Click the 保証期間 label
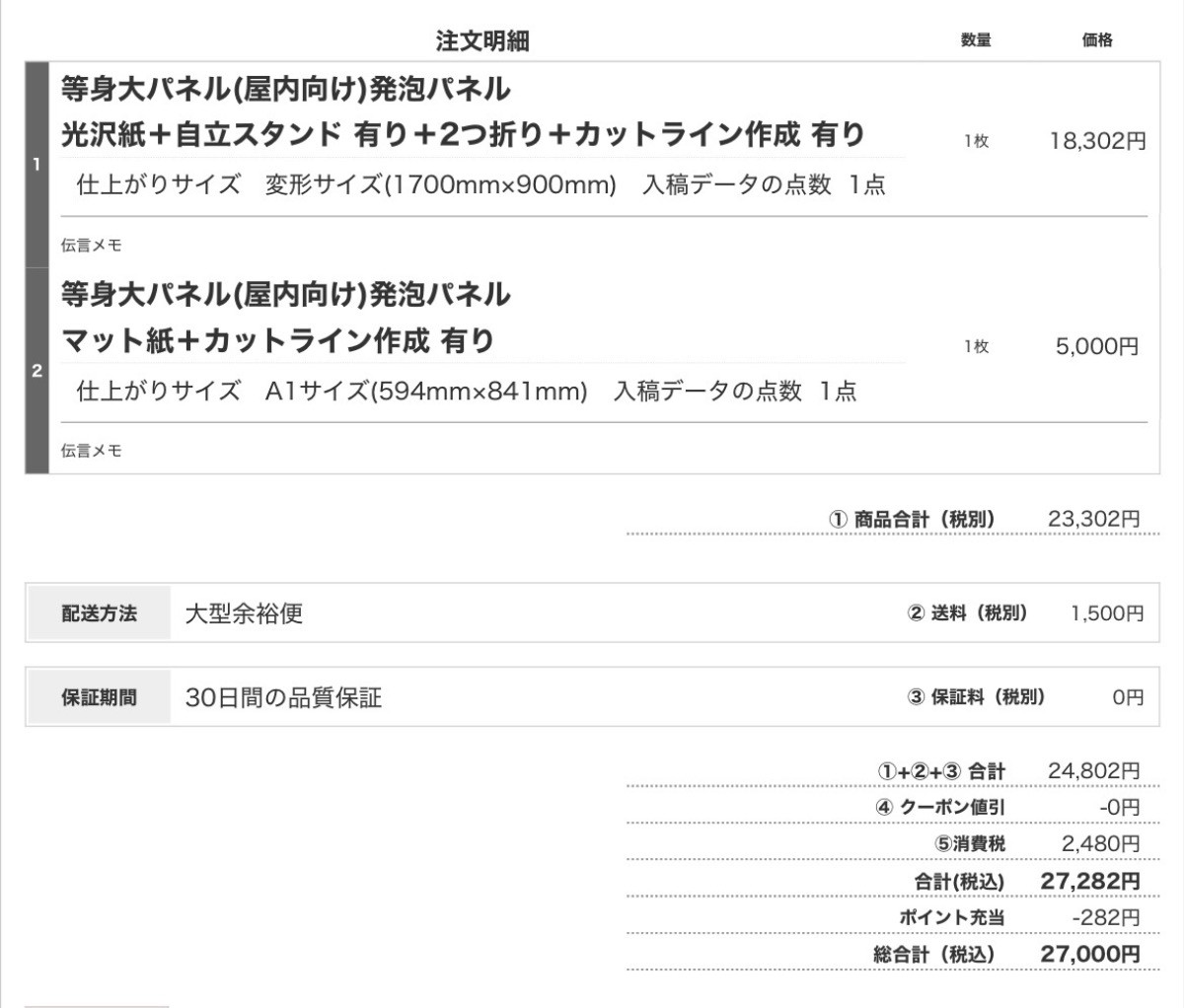 click(x=99, y=697)
